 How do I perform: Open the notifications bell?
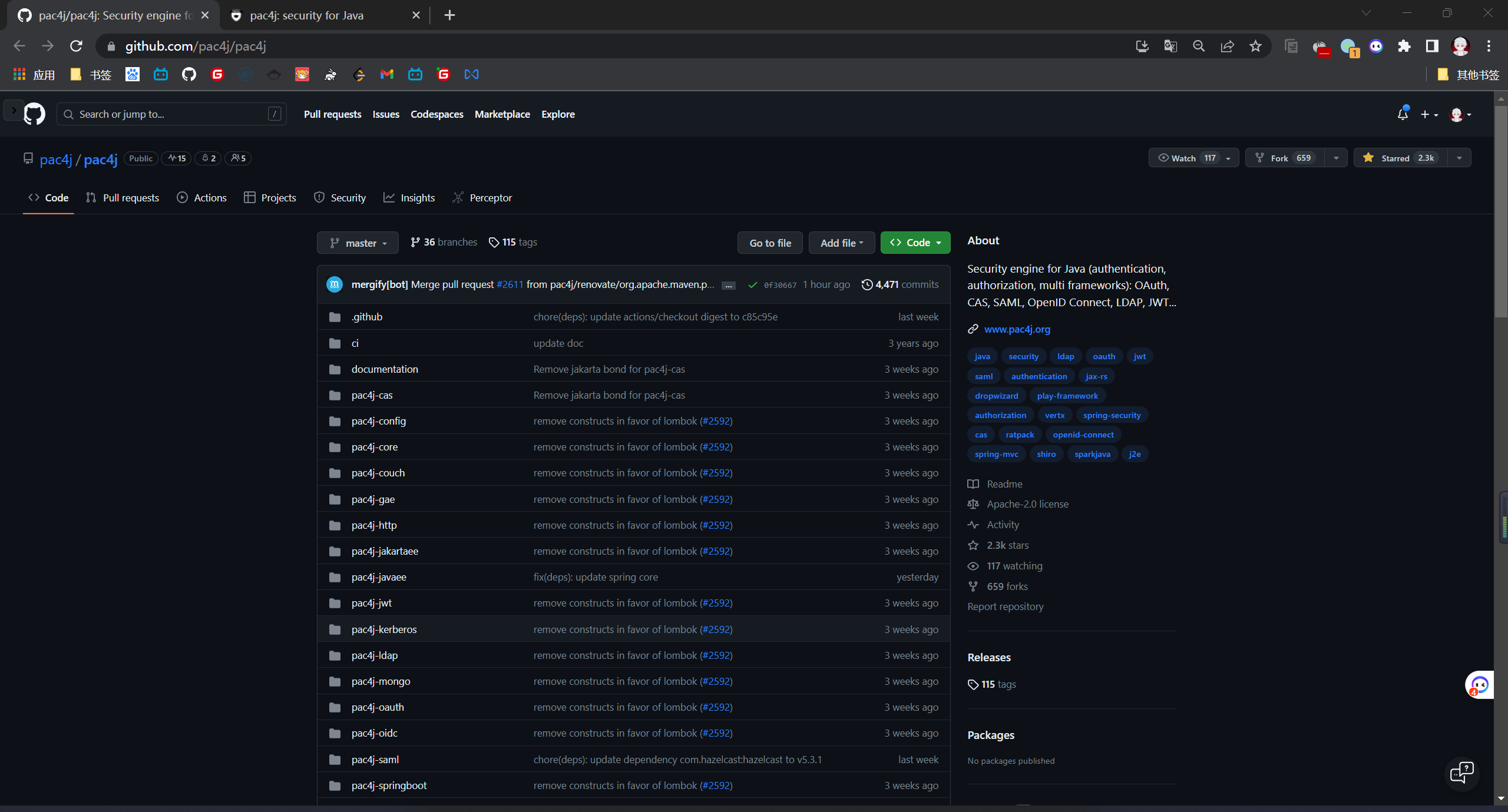[x=1403, y=114]
